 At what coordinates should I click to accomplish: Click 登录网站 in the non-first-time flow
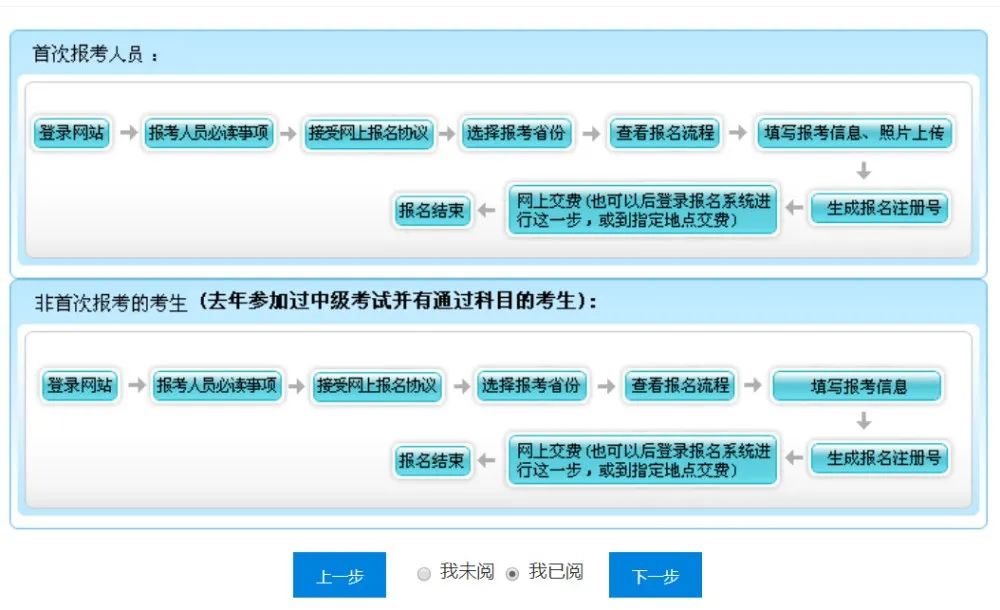pyautogui.click(x=80, y=384)
